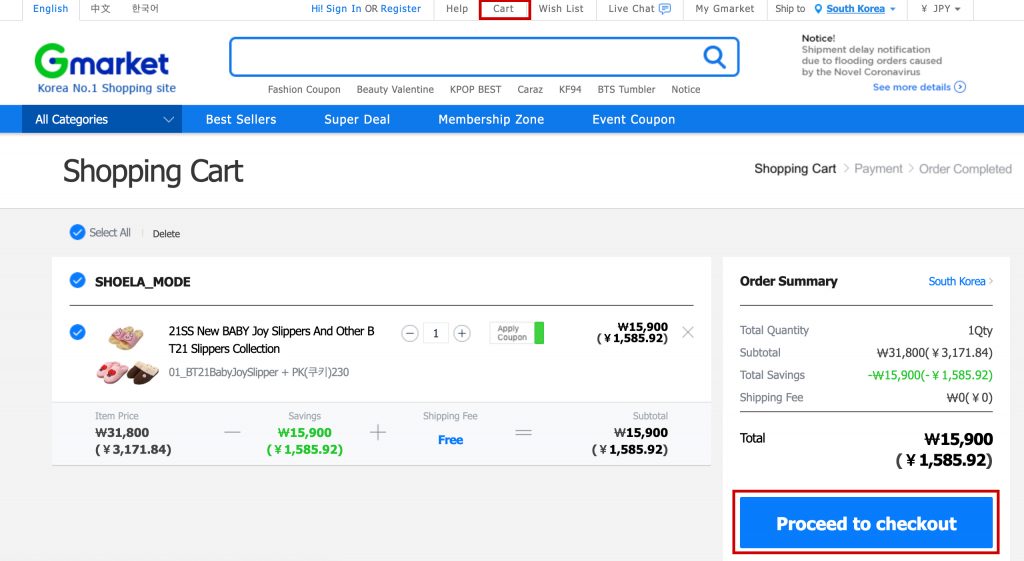Click the BTS Tumbler keyword
The height and width of the screenshot is (561, 1024).
coord(626,89)
